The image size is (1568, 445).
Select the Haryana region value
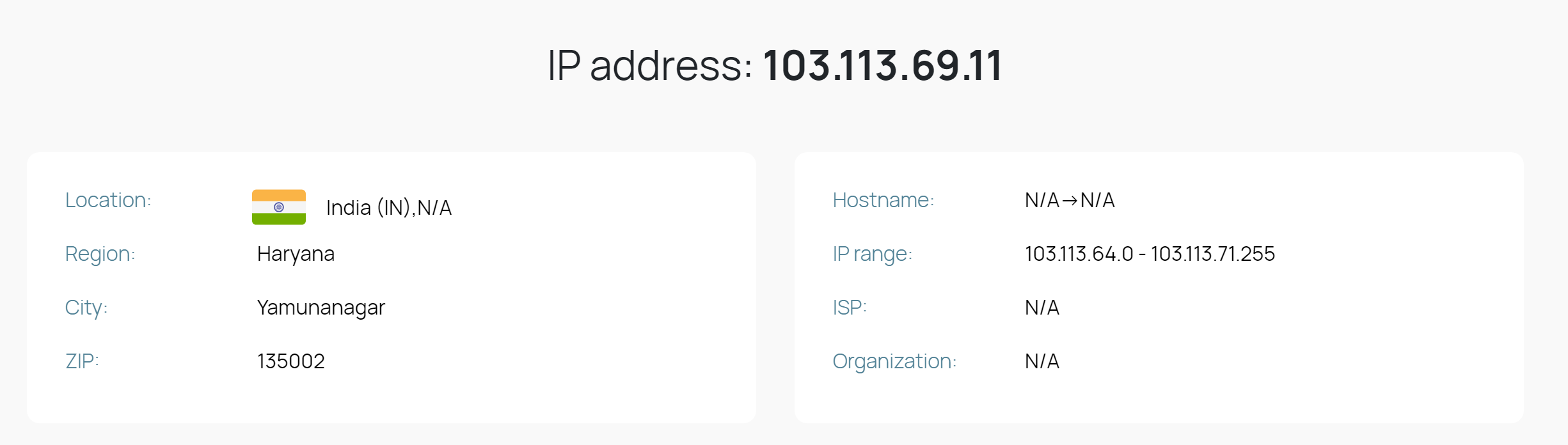point(296,254)
